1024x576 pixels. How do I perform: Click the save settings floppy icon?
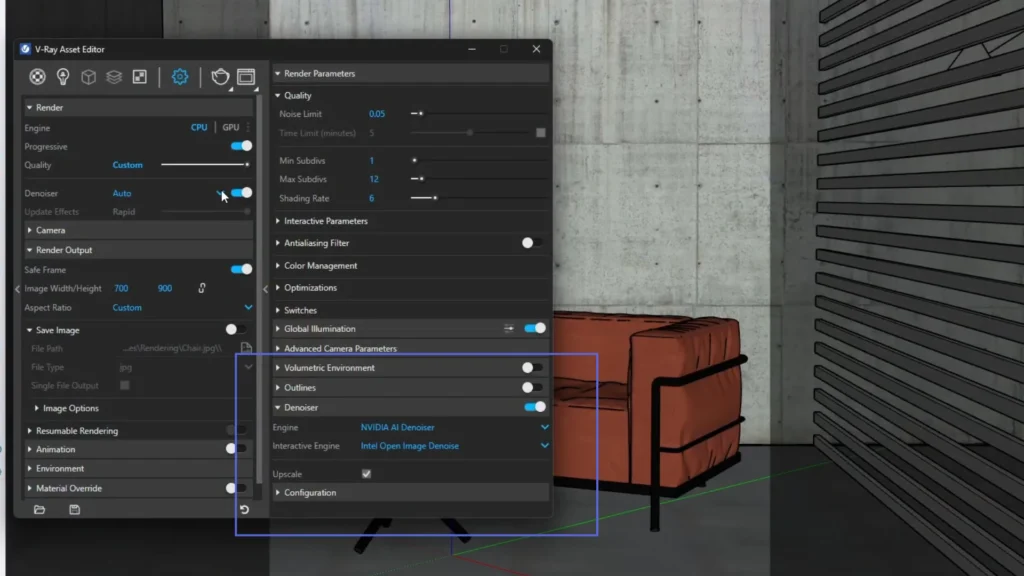click(74, 510)
